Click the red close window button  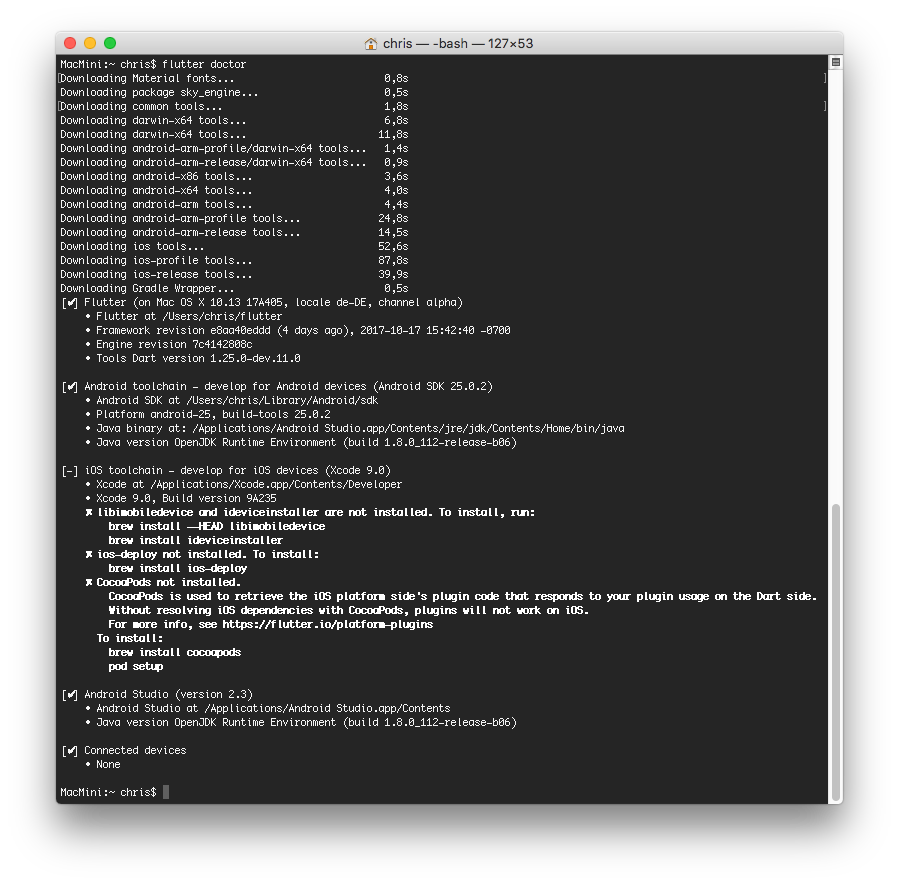pyautogui.click(x=70, y=43)
